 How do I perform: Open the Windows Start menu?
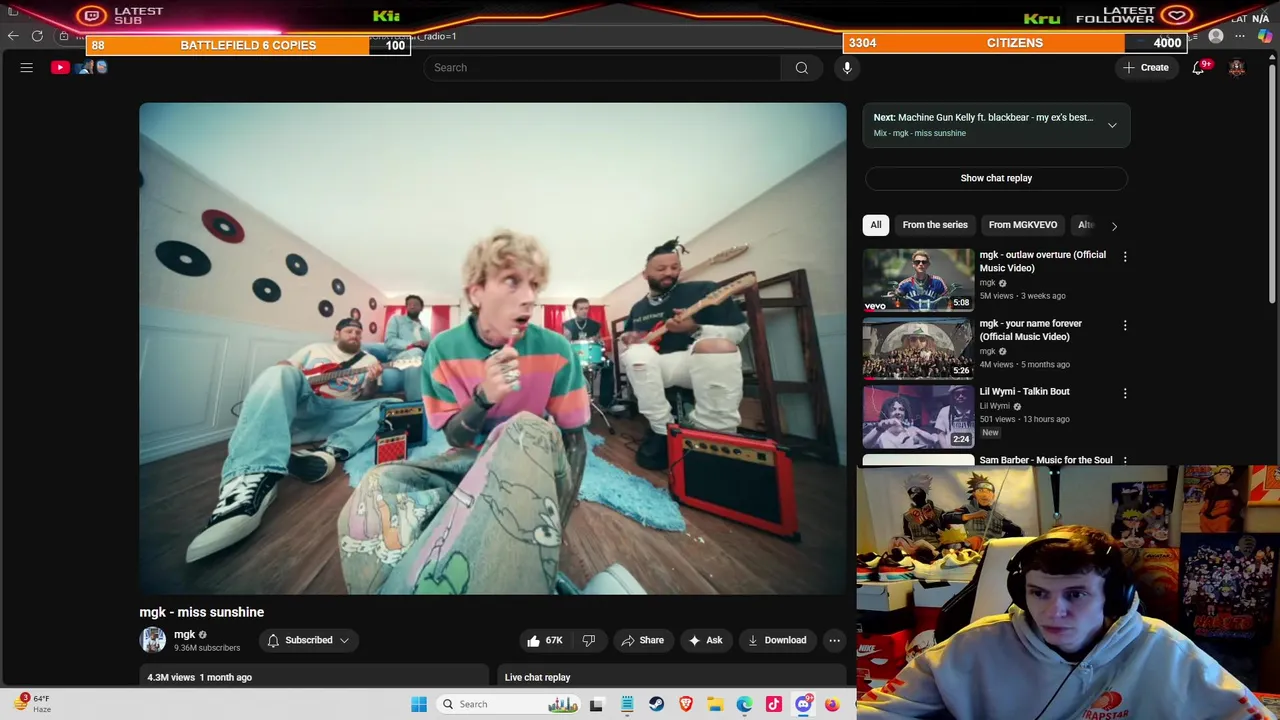pyautogui.click(x=419, y=704)
